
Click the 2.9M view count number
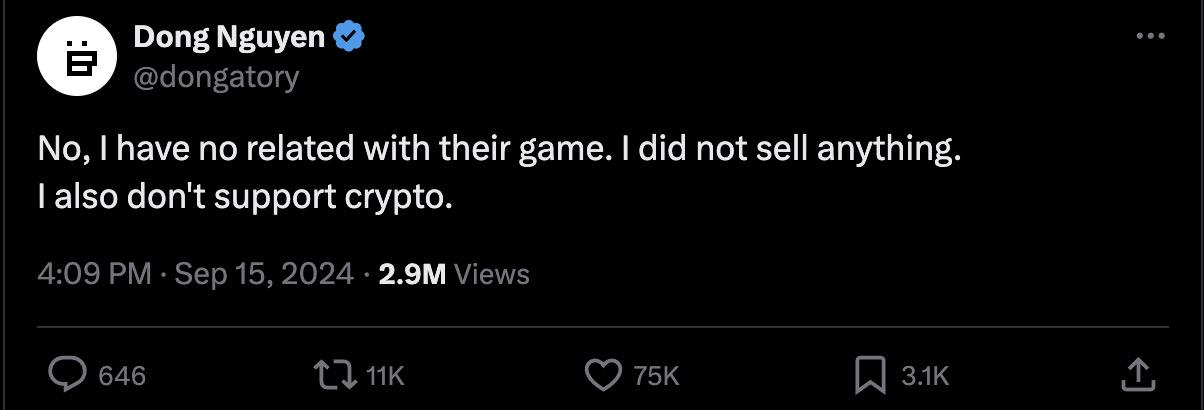coord(412,273)
